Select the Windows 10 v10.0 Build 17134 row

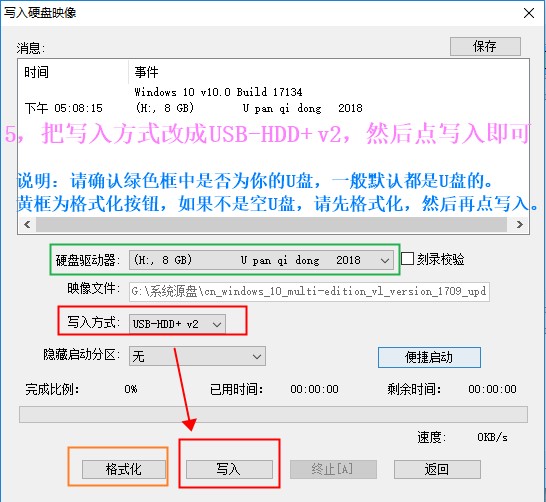click(218, 92)
